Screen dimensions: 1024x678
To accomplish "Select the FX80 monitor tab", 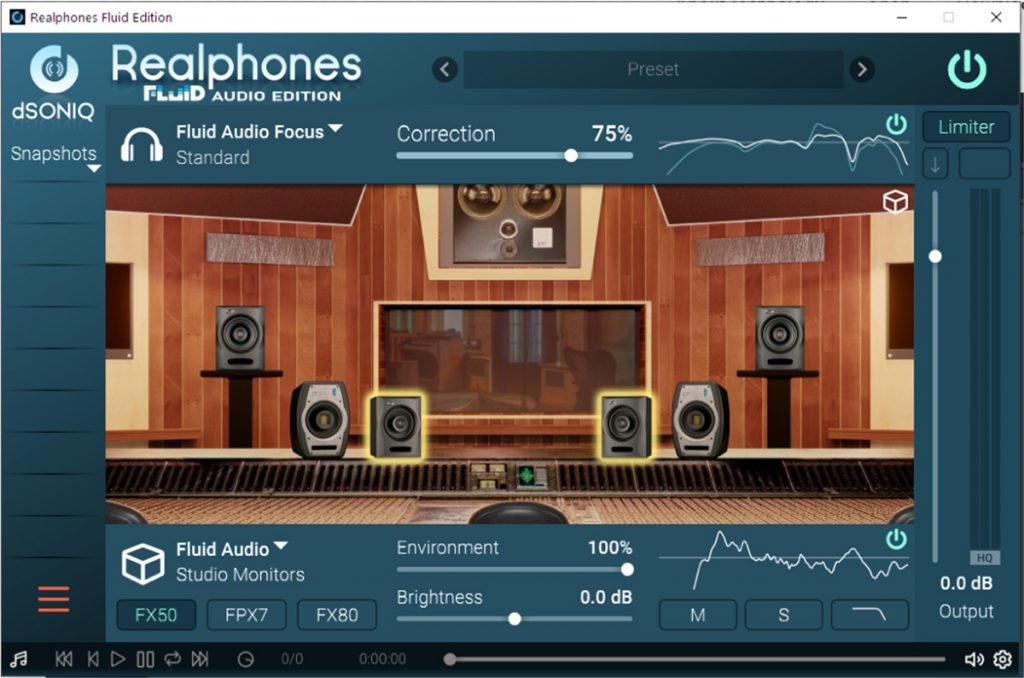I will (337, 615).
